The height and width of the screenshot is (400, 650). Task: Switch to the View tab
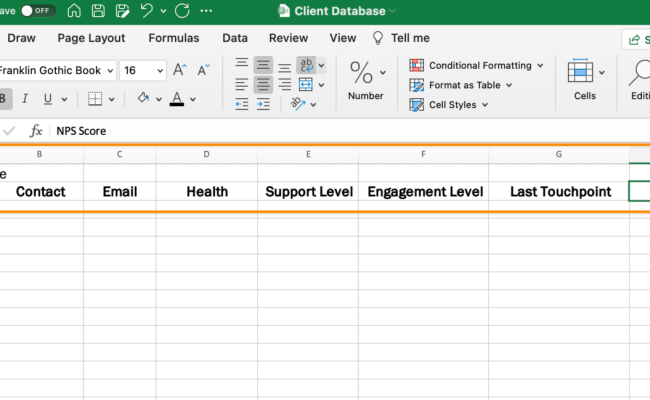(343, 38)
